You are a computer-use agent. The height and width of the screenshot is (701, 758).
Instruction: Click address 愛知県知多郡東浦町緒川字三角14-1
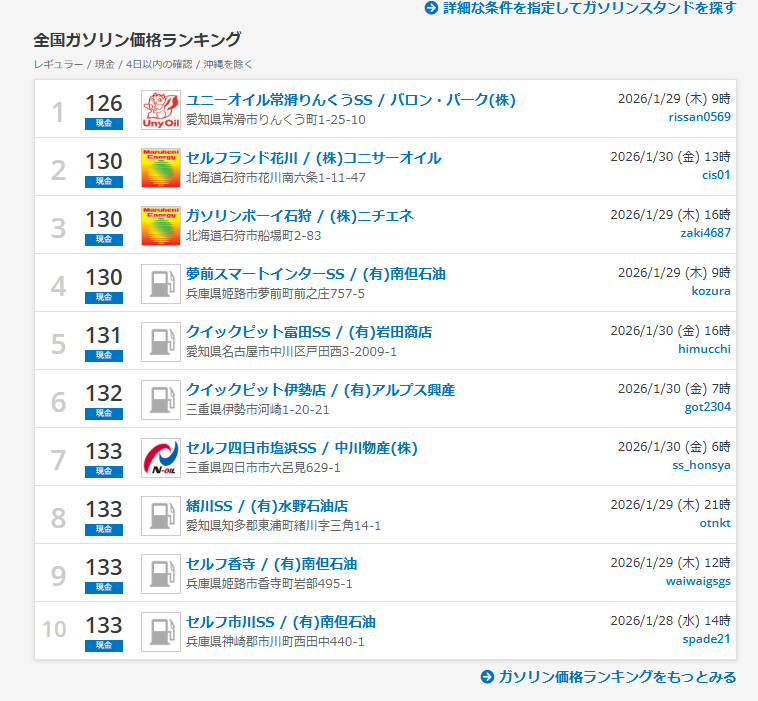tap(283, 526)
